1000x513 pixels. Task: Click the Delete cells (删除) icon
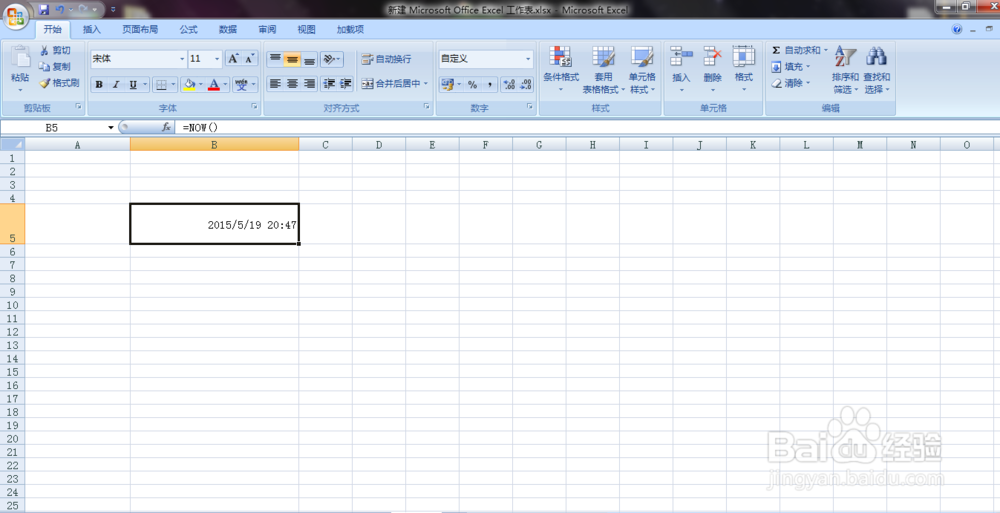point(712,57)
